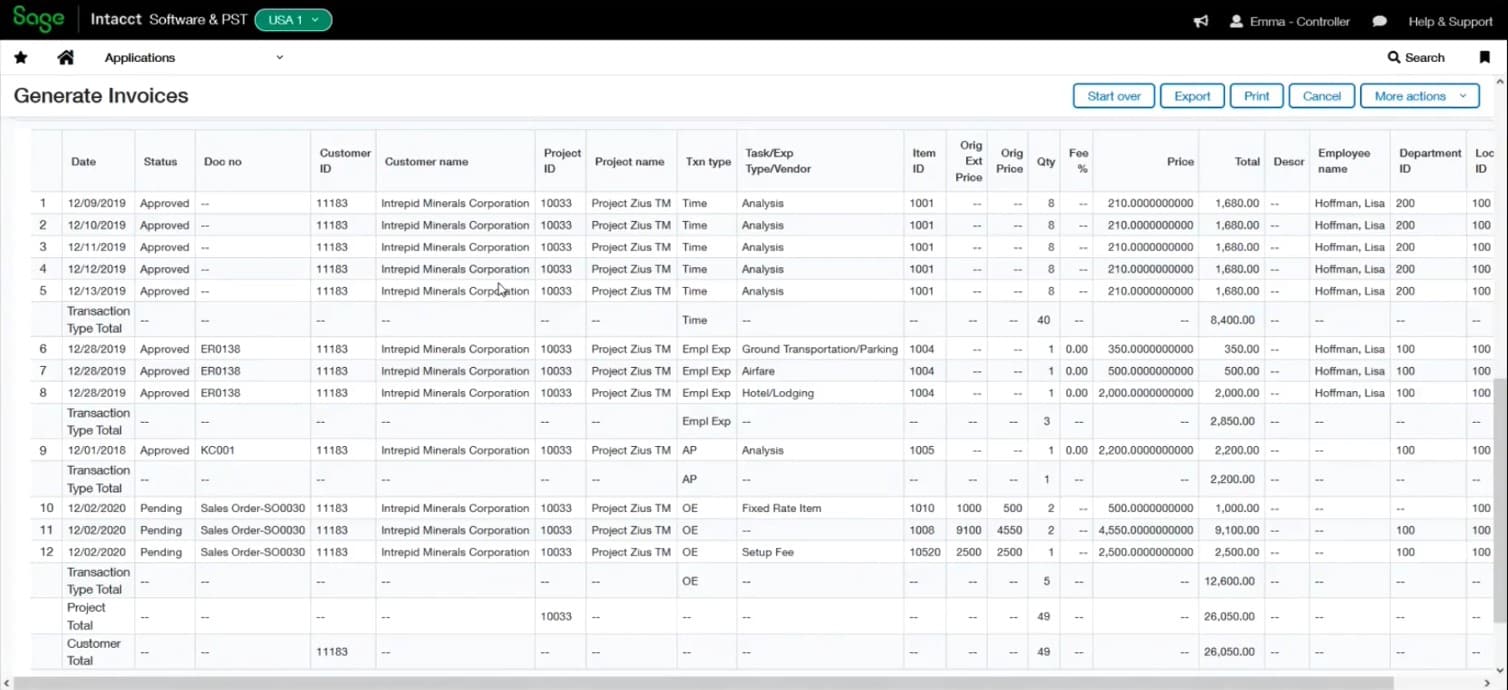Open the Applications menu
1508x690 pixels.
click(x=194, y=58)
